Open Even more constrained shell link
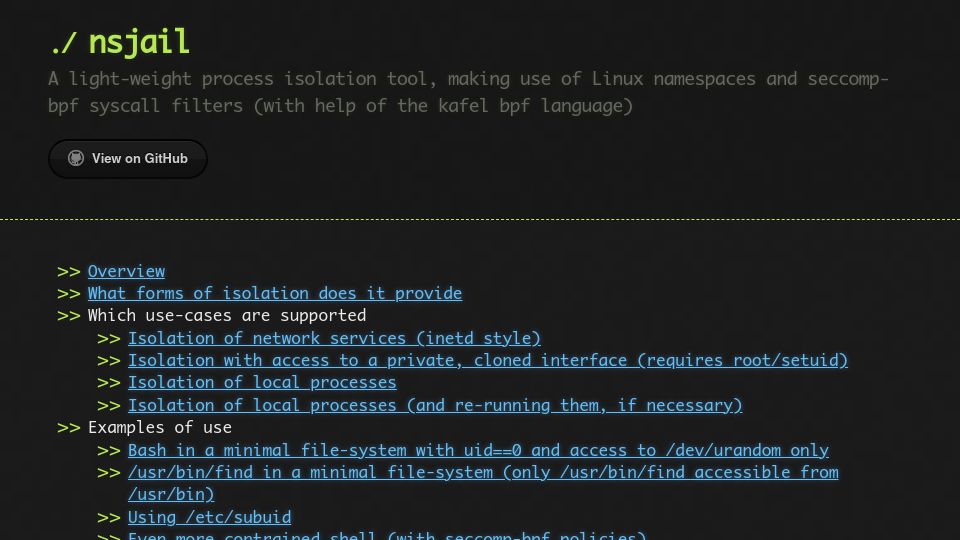The image size is (960, 540). coord(387,536)
